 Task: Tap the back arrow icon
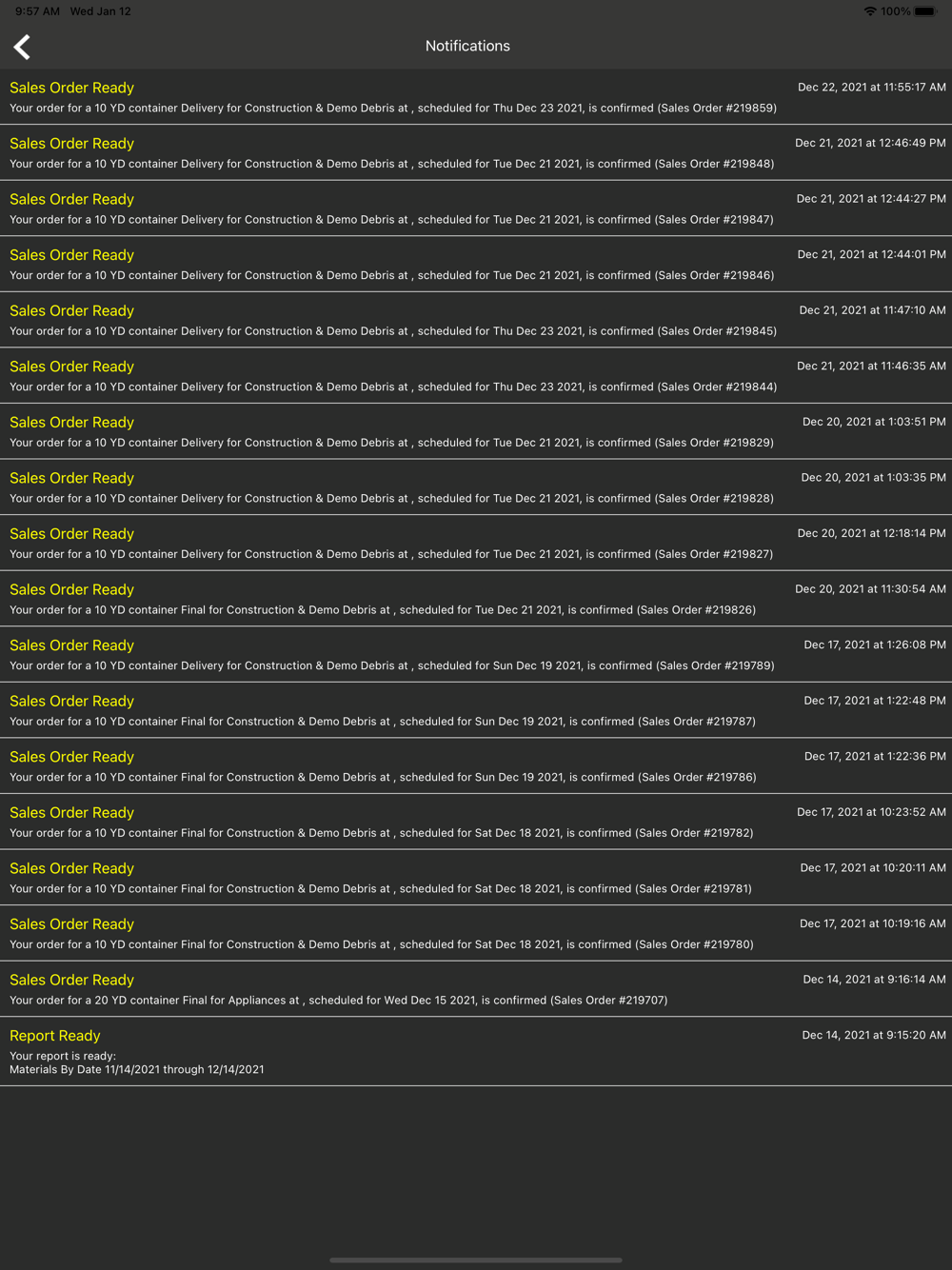(x=23, y=47)
